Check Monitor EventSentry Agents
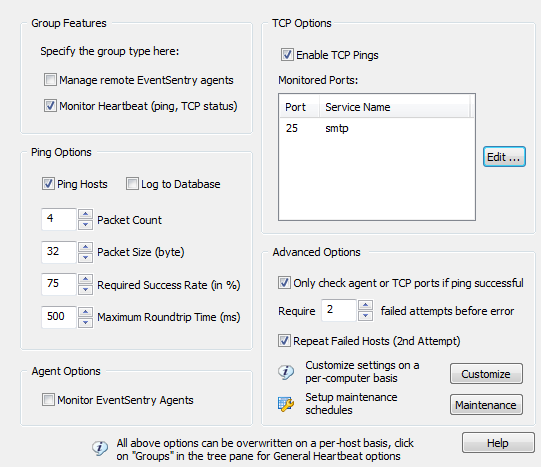 click(x=48, y=400)
